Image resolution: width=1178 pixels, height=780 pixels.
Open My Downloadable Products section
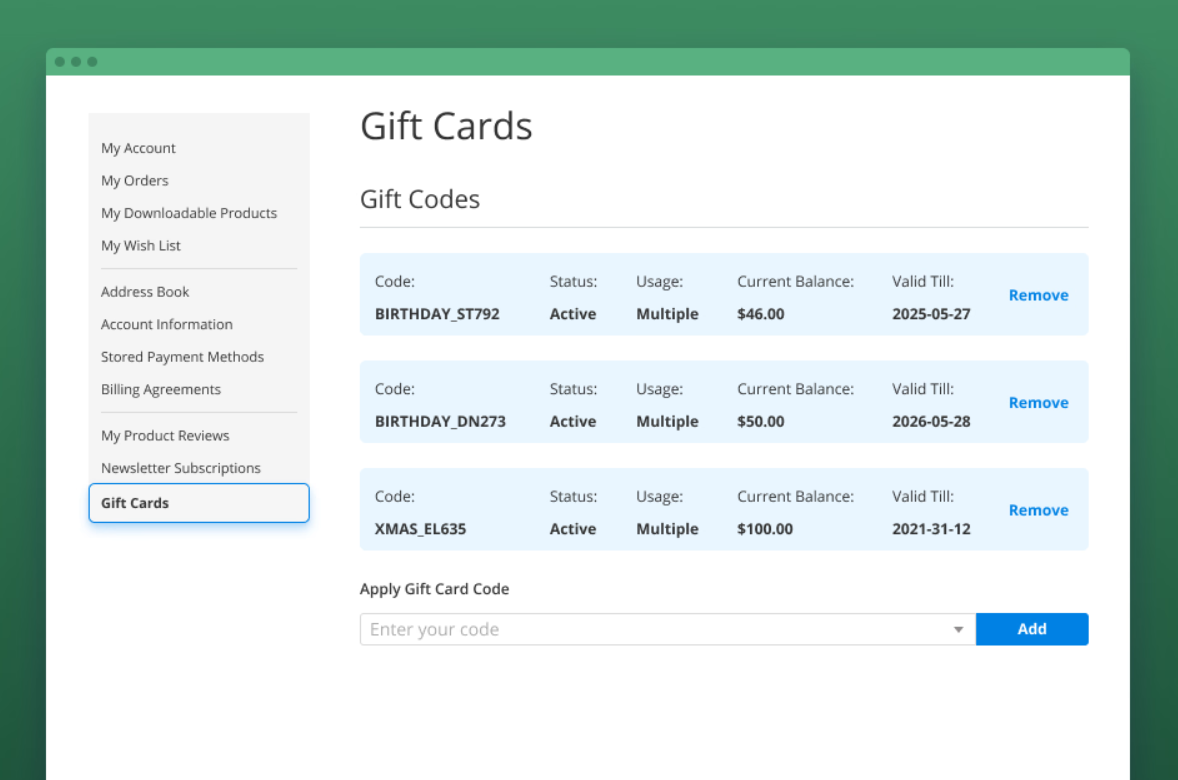pos(188,213)
